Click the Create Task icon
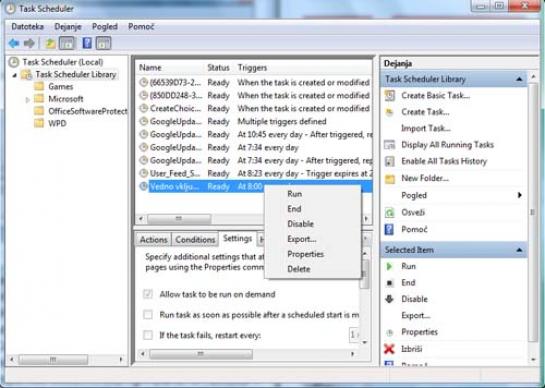The height and width of the screenshot is (388, 545). 390,112
